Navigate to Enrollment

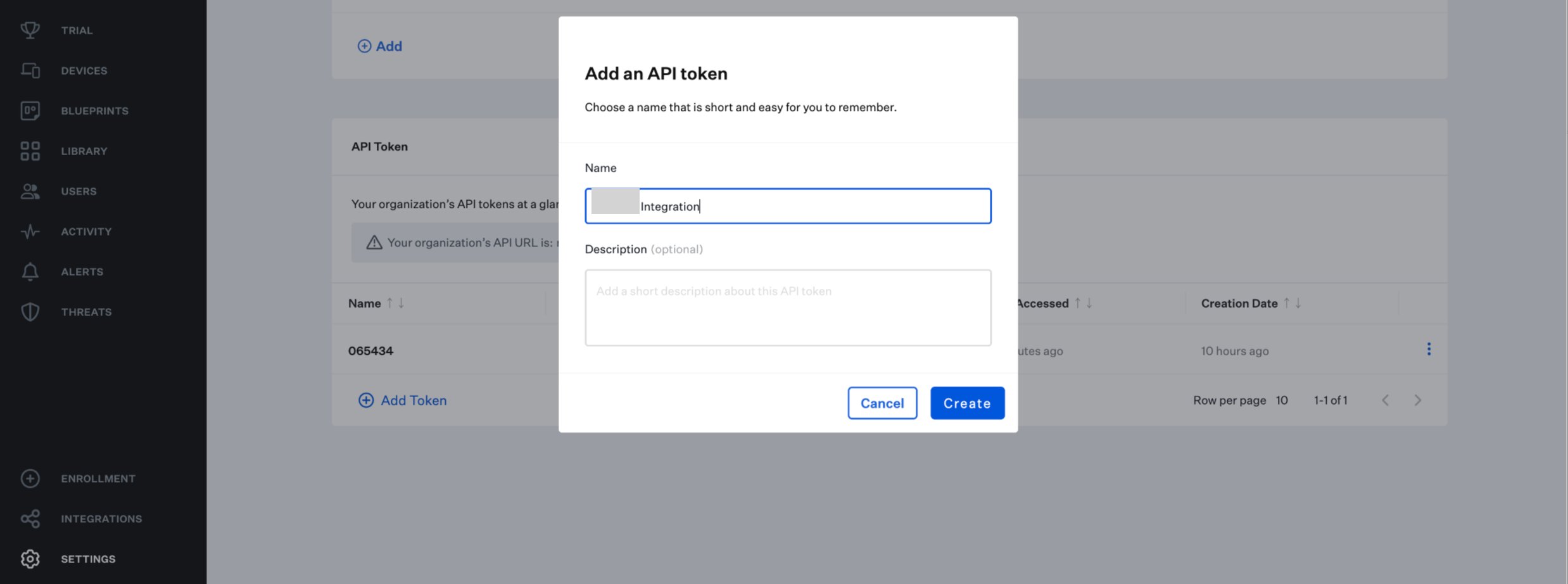[98, 478]
